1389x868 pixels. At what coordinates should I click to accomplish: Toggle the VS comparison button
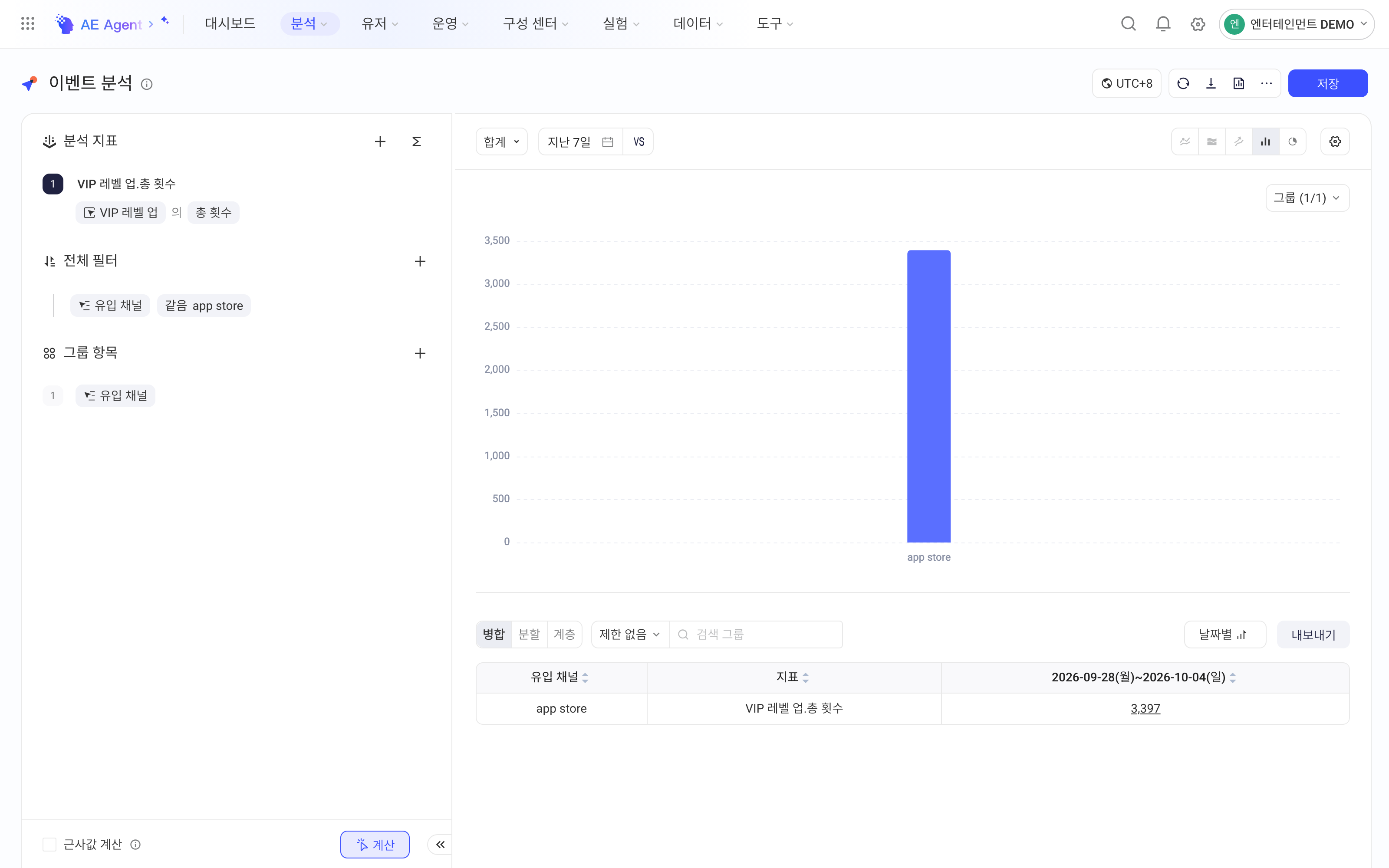pos(638,141)
